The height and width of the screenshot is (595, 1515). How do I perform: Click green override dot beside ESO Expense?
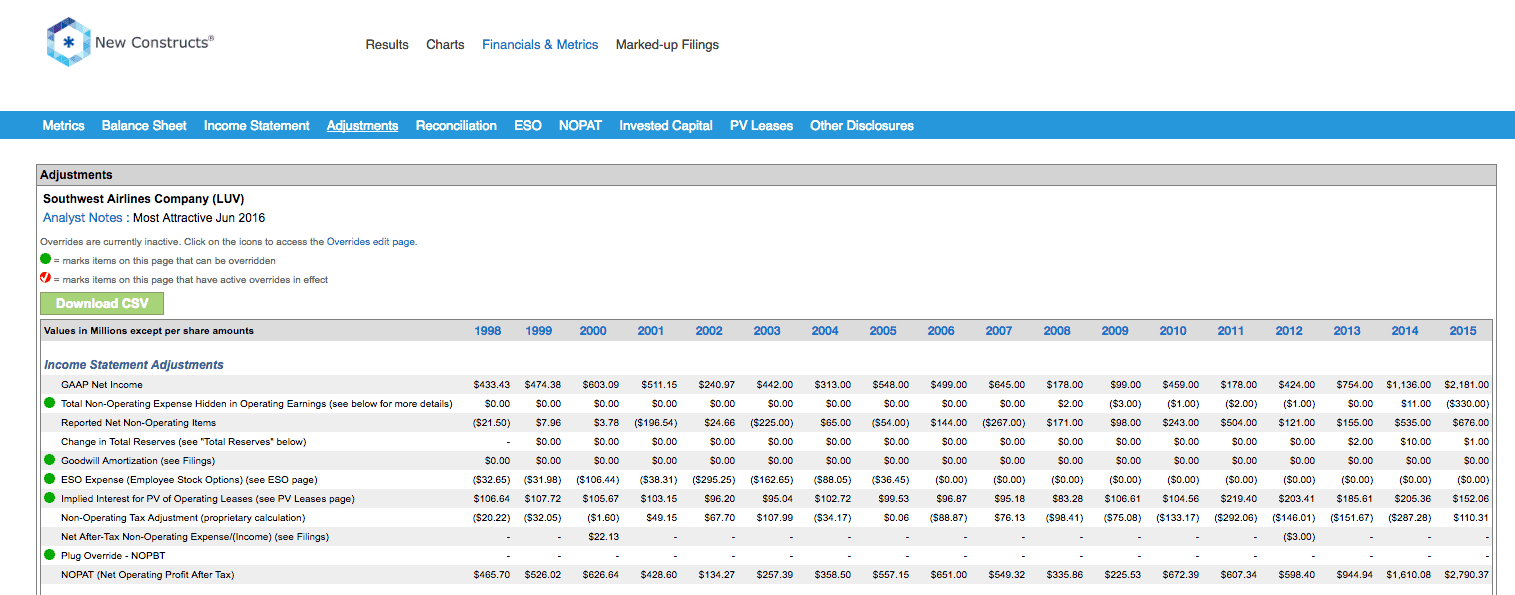(x=49, y=479)
